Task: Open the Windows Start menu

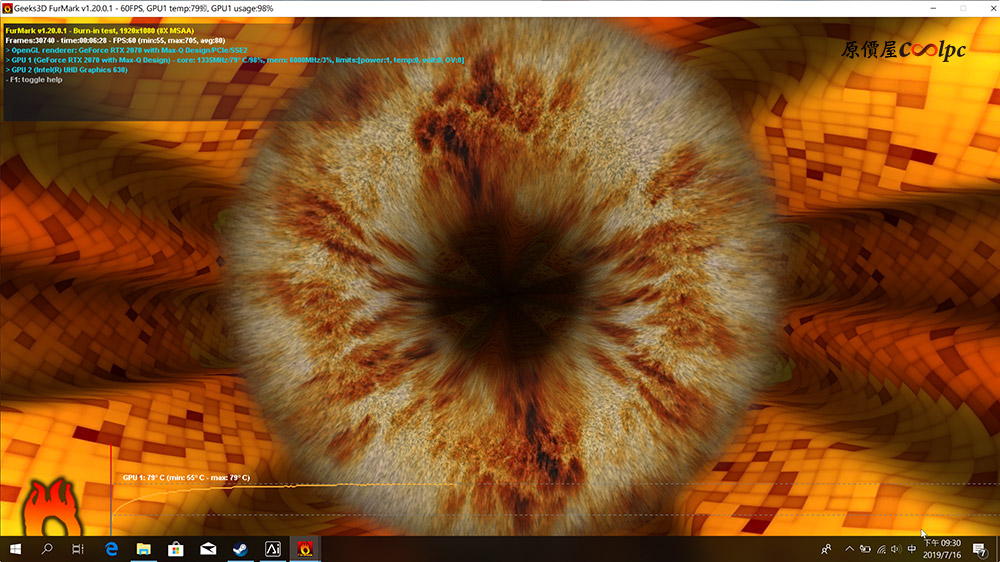Action: 15,549
